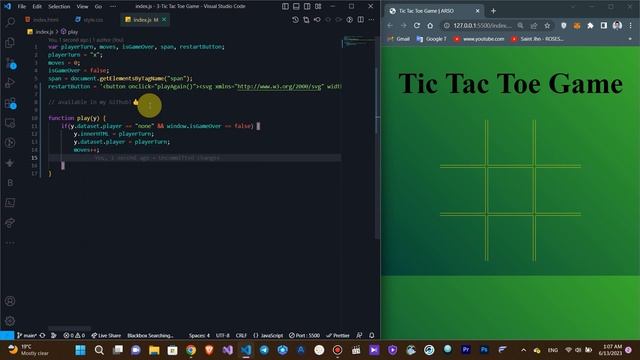Select JavaScript language mode in status bar

268,336
